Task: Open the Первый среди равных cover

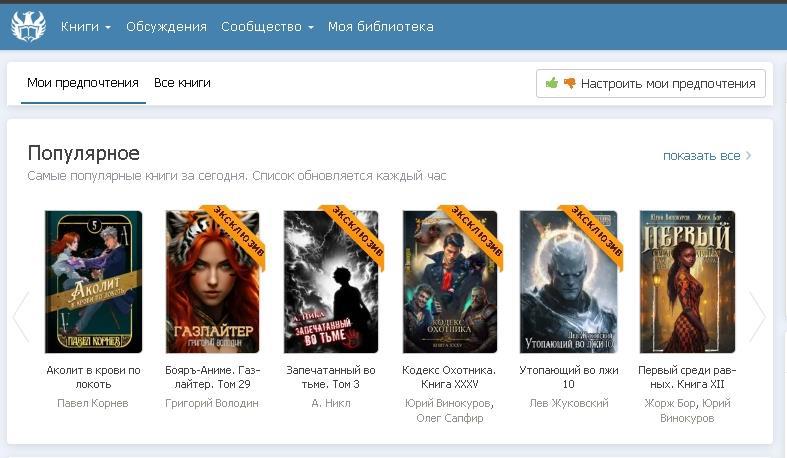Action: 687,282
